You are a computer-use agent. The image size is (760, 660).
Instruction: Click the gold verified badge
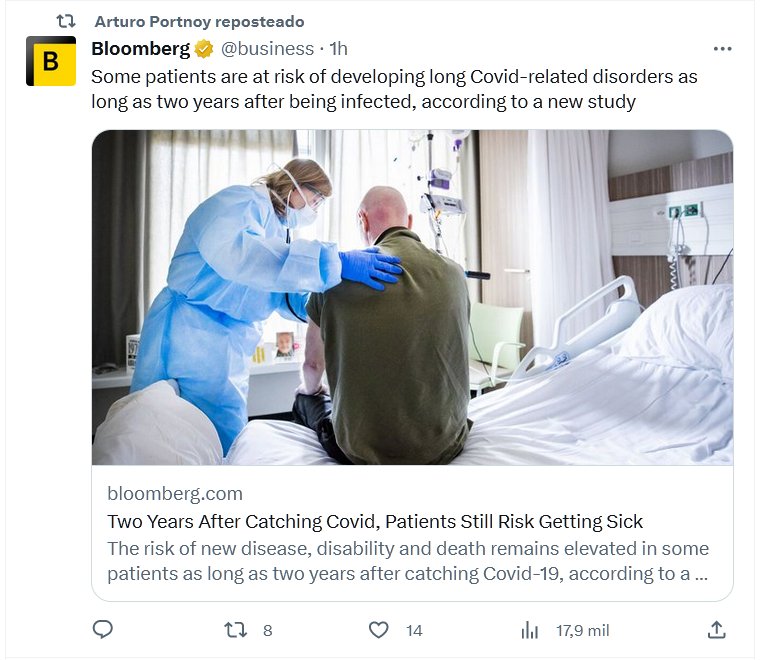point(203,48)
